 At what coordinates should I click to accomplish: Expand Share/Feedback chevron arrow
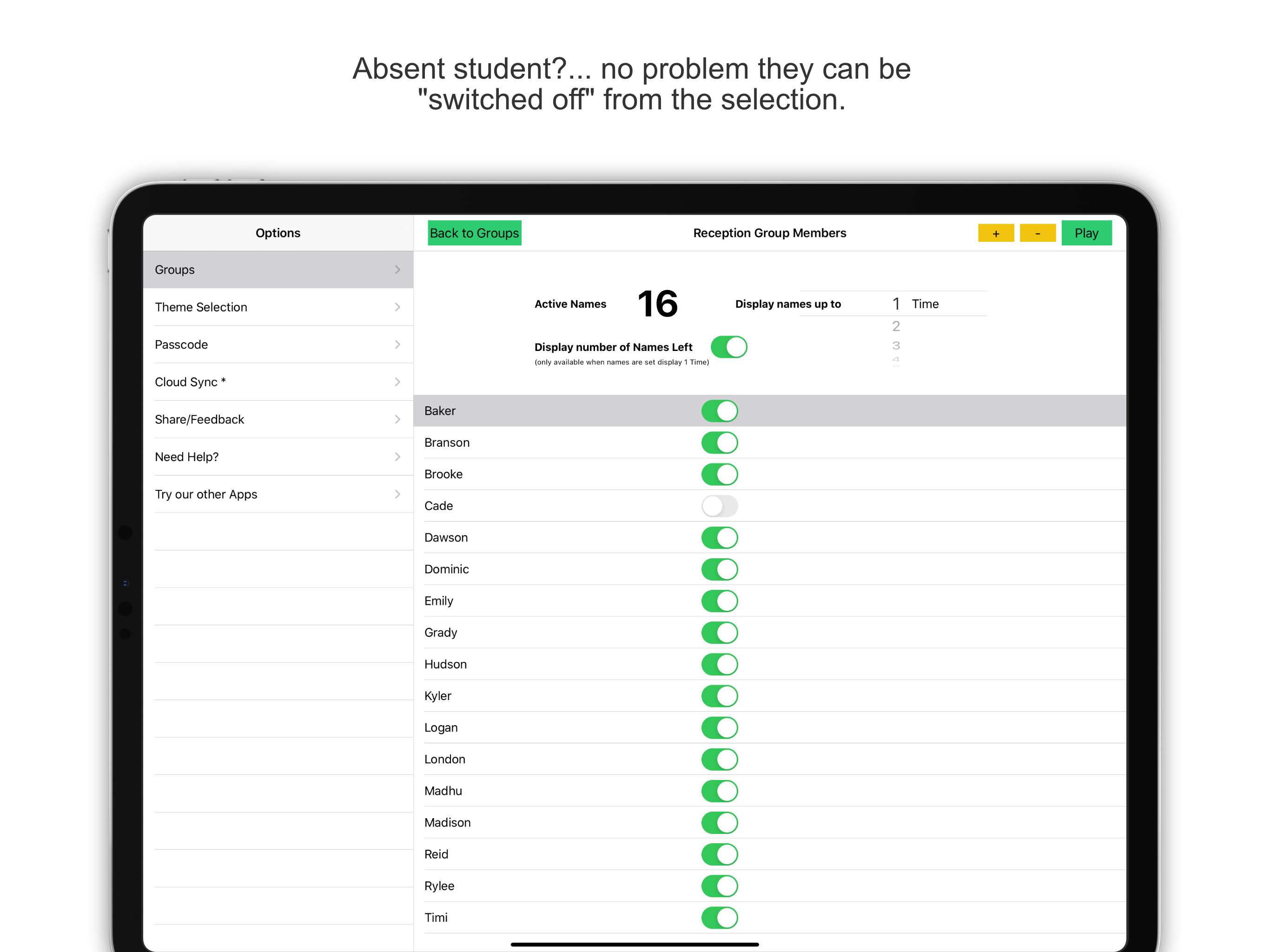(397, 419)
